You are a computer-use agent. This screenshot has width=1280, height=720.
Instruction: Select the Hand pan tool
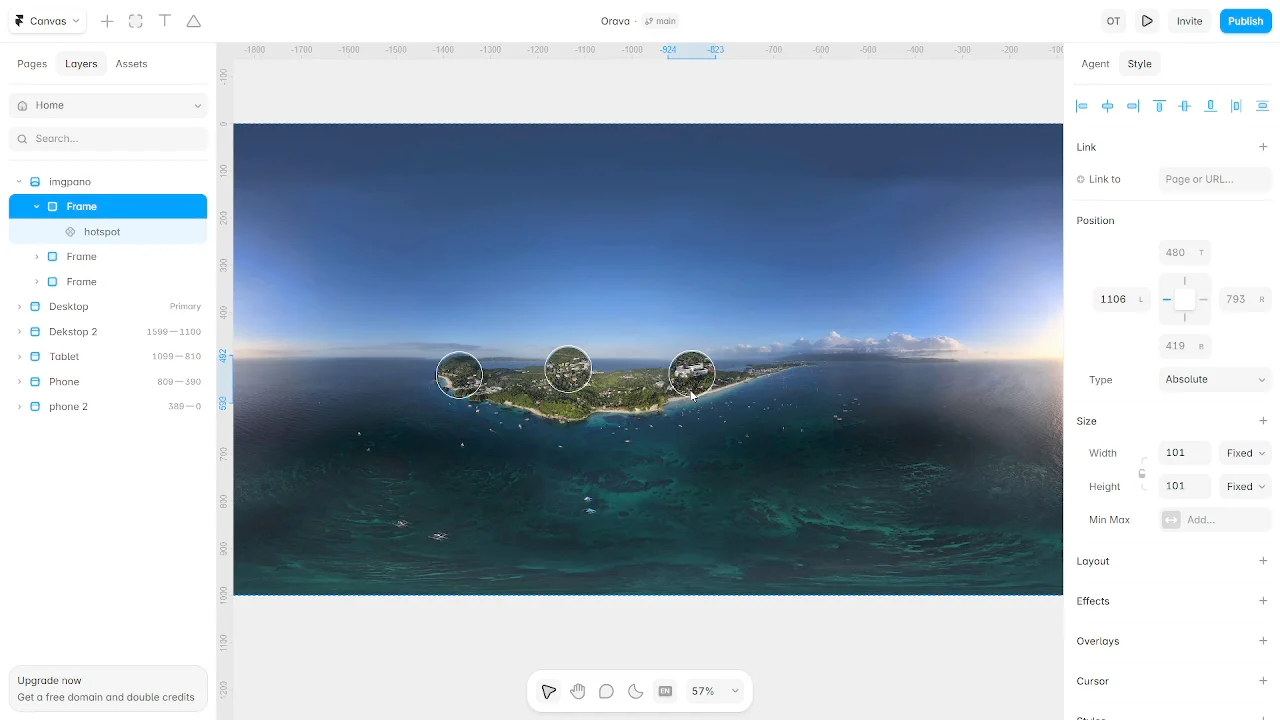pos(578,691)
